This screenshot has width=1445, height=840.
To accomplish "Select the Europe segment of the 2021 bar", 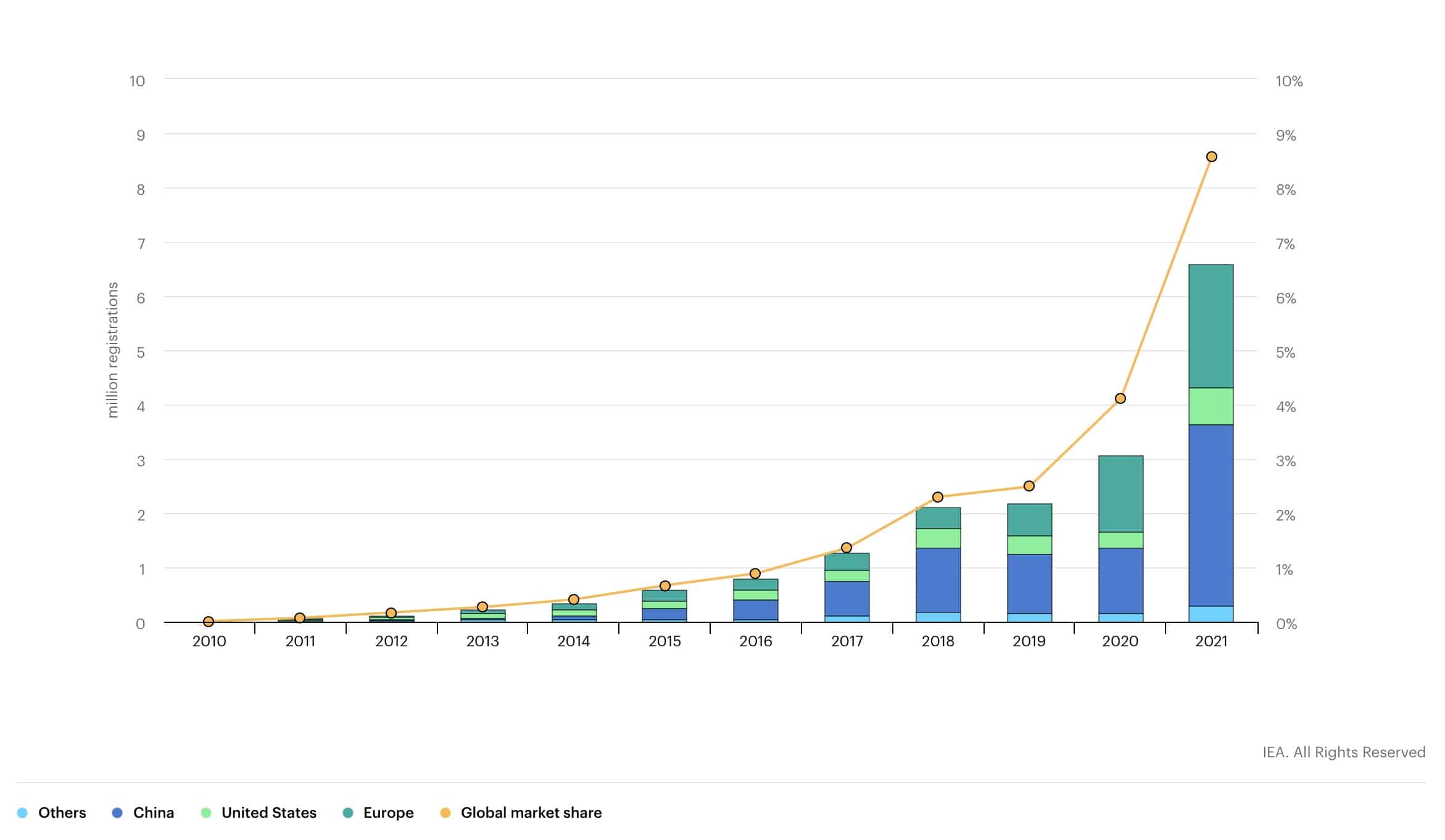I will pyautogui.click(x=1211, y=326).
